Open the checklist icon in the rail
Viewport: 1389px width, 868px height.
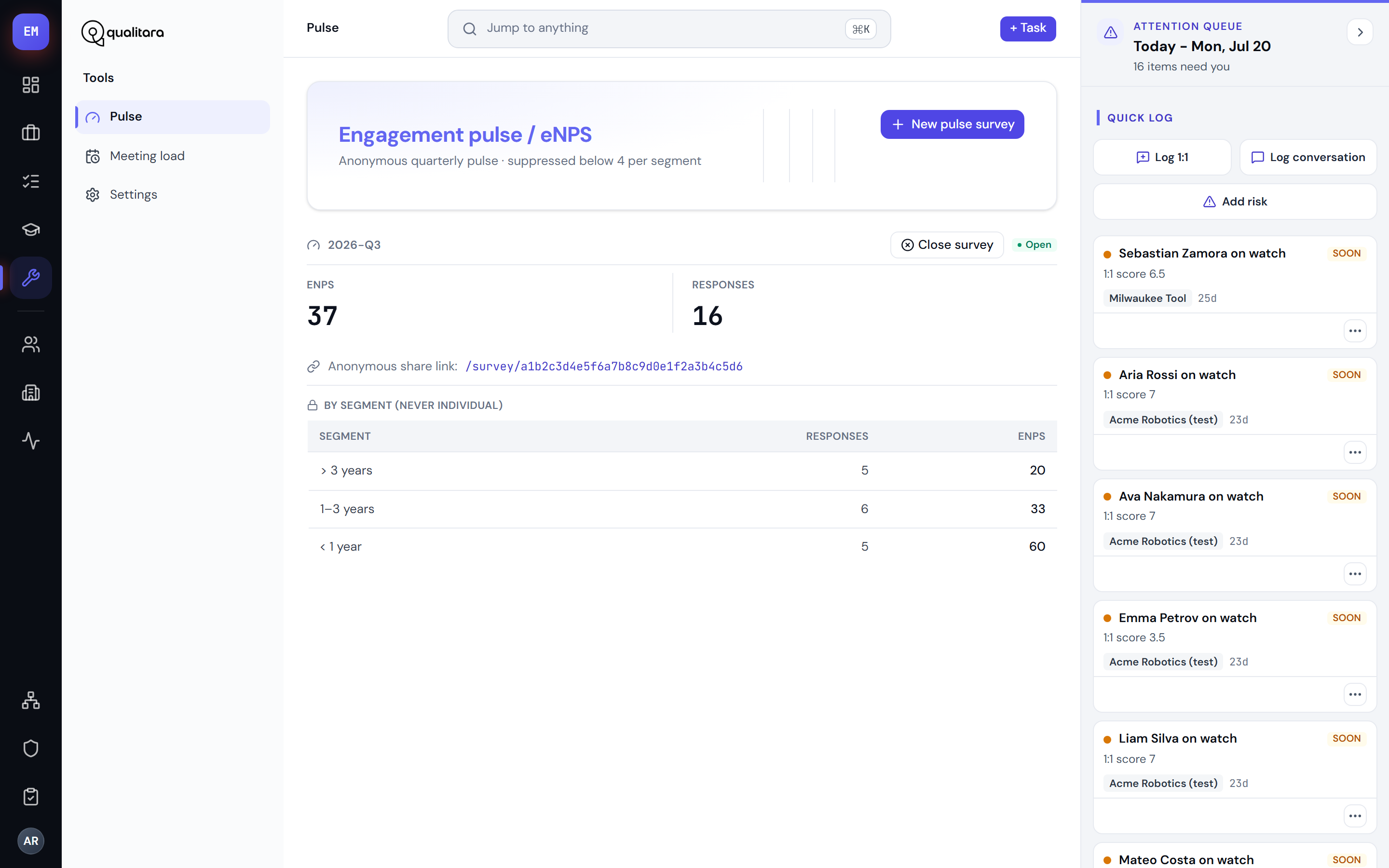31,181
